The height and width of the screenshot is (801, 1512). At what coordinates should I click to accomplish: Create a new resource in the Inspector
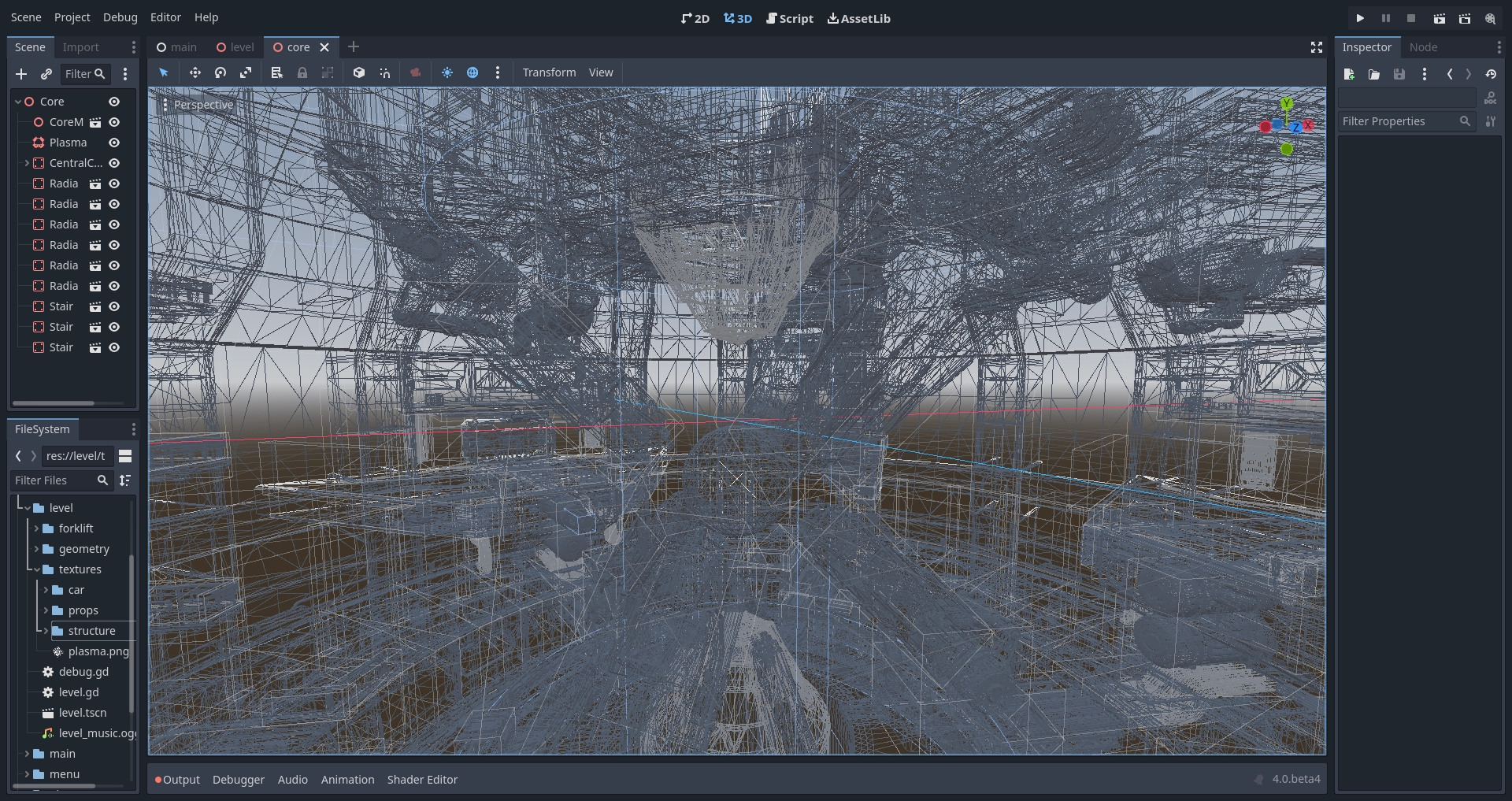tap(1348, 74)
